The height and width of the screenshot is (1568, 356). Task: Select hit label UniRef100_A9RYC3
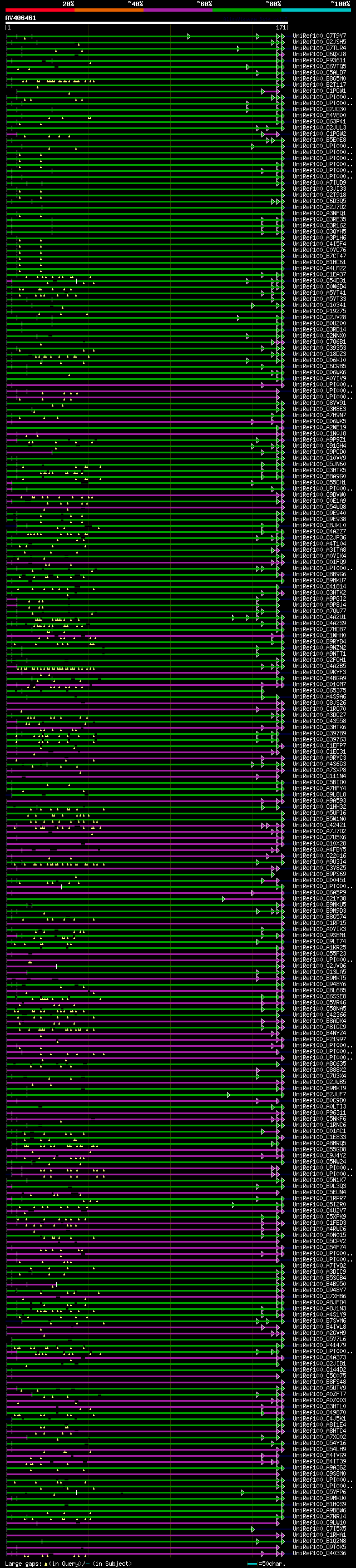tap(319, 758)
